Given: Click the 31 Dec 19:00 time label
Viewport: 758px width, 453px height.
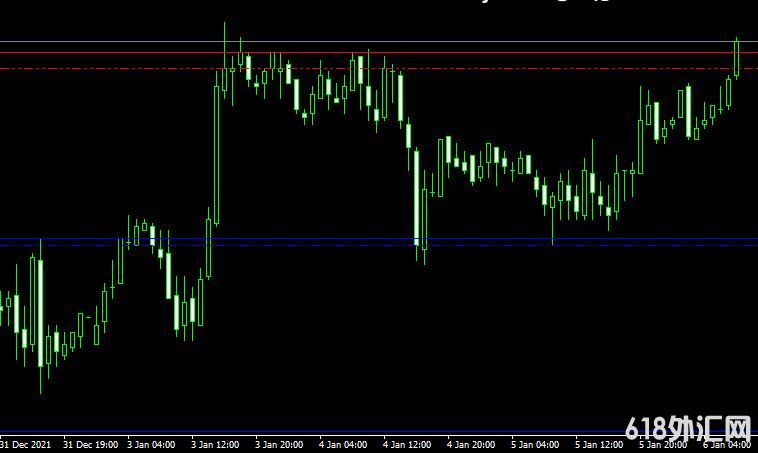Looking at the screenshot, I should (x=90, y=444).
